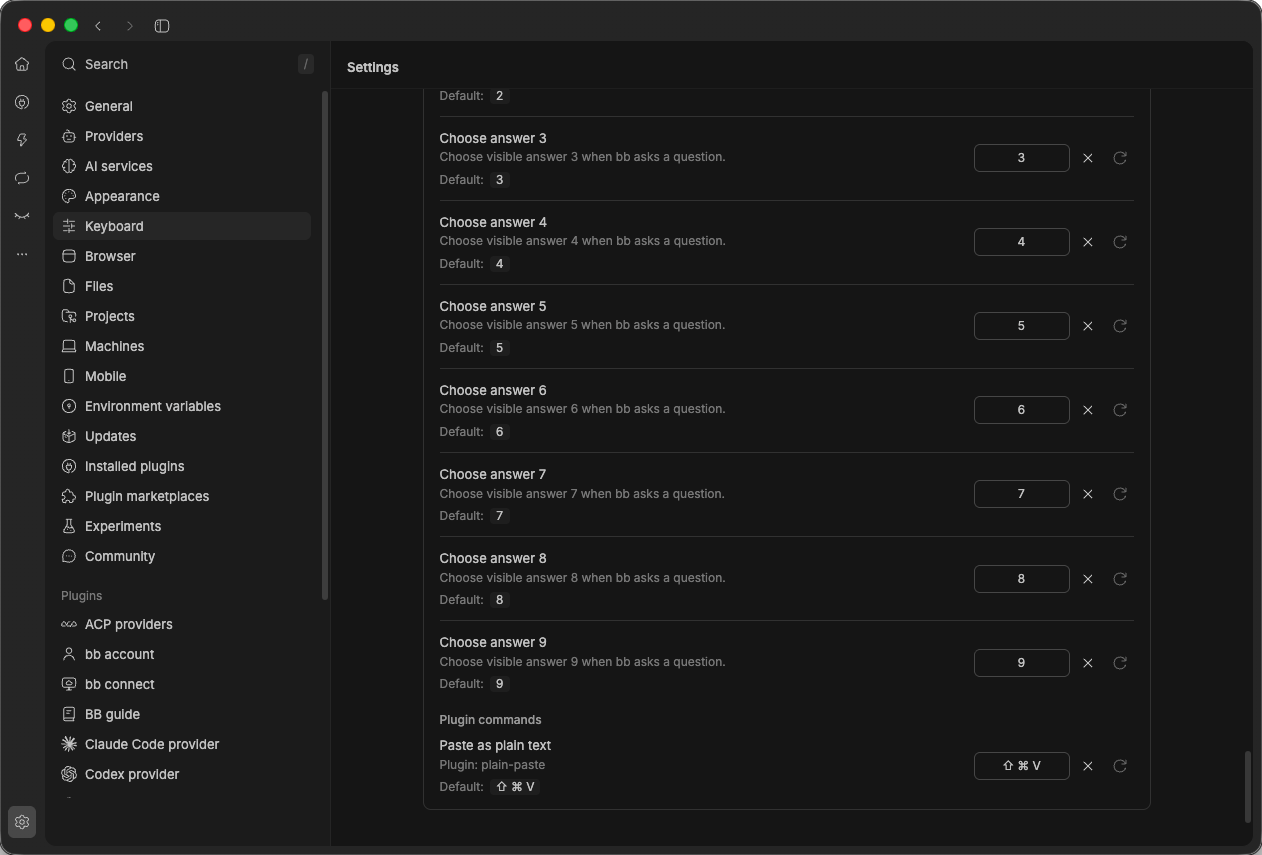
Task: Clear the Choose answer 4 shortcut
Action: point(1088,242)
